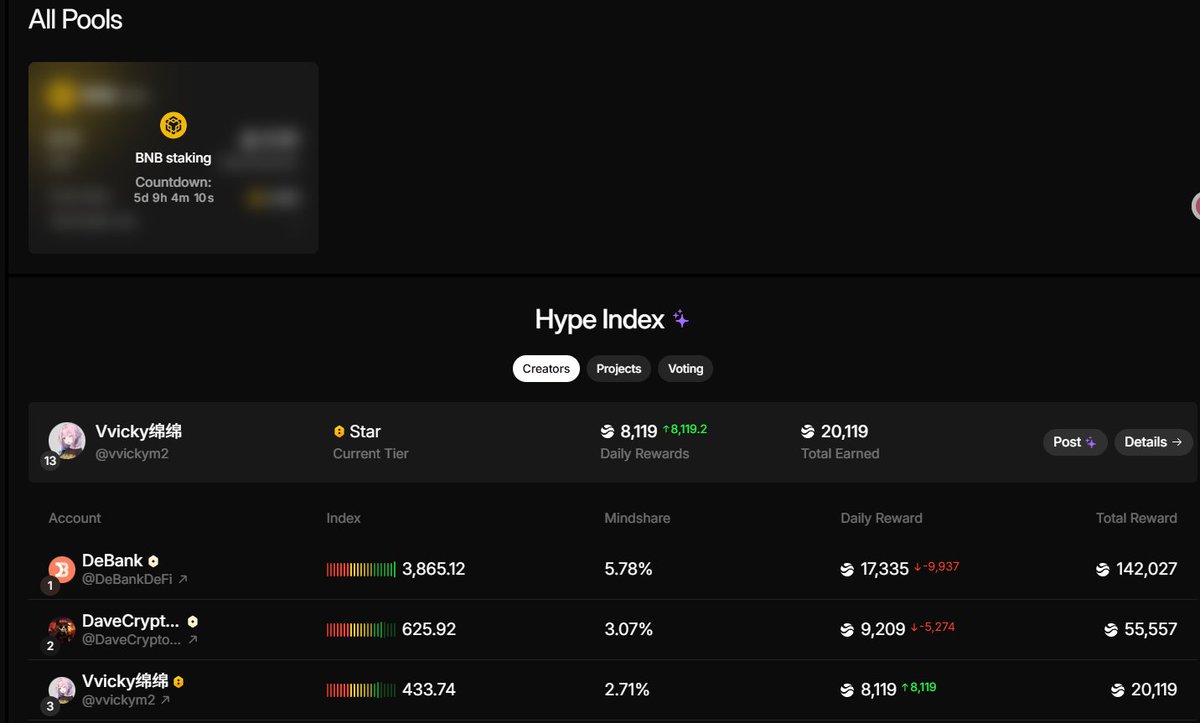Click the Daily Rewards token icon
The height and width of the screenshot is (723, 1200).
point(607,432)
